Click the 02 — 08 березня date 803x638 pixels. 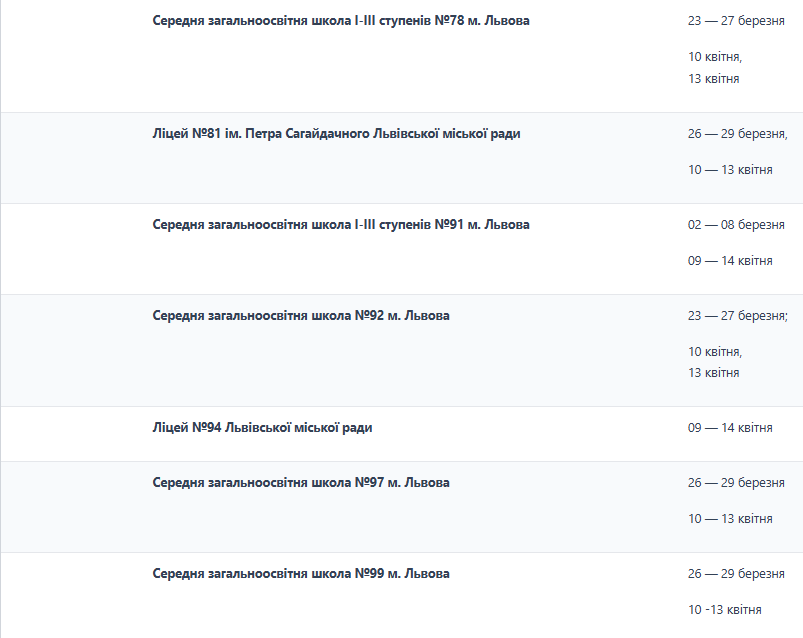[x=736, y=225]
